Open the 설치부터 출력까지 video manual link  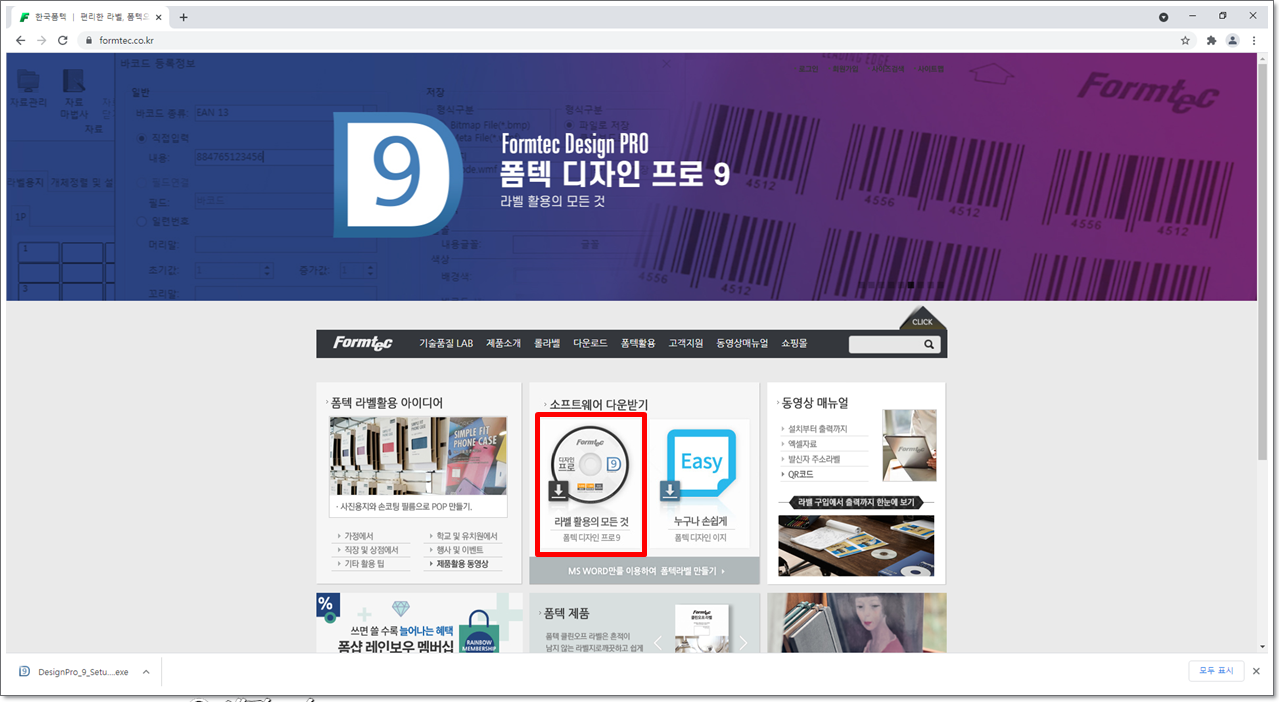pos(817,429)
